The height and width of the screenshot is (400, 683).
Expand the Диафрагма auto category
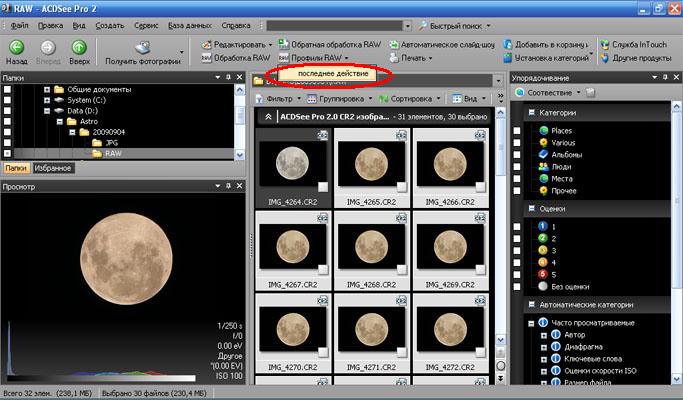pos(544,348)
